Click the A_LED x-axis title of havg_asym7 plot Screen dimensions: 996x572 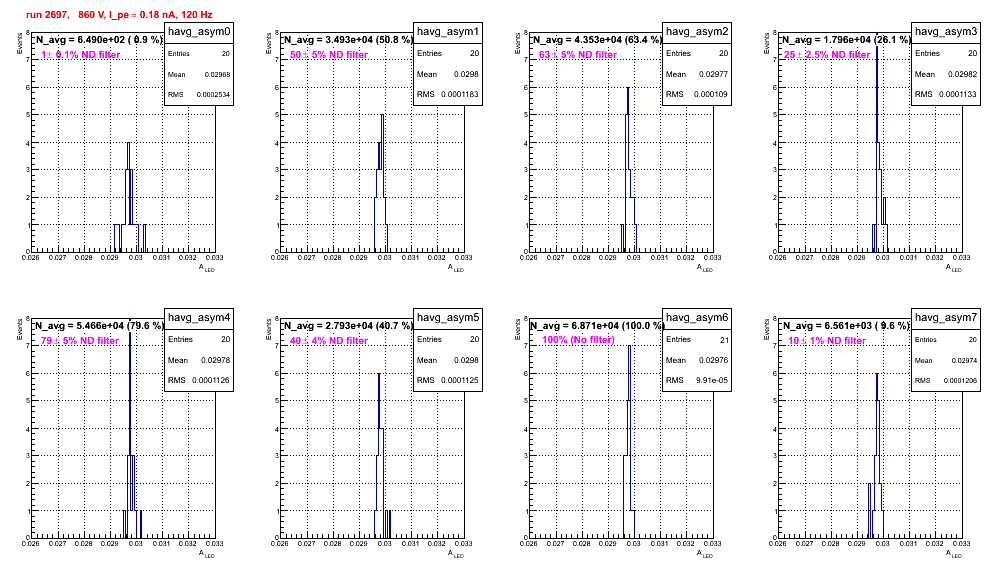954,554
